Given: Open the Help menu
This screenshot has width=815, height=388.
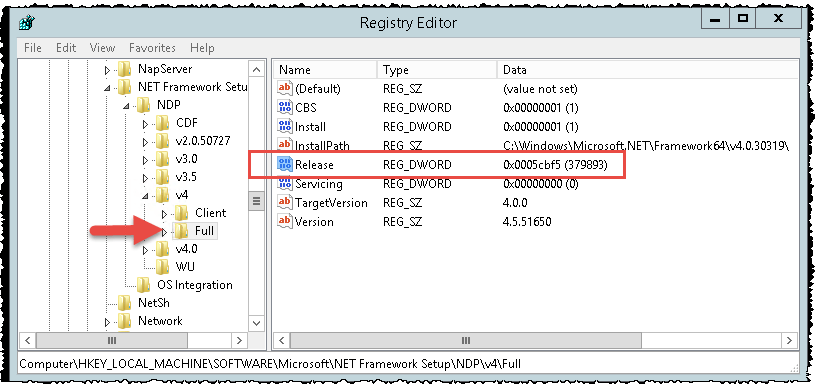Looking at the screenshot, I should coord(202,48).
